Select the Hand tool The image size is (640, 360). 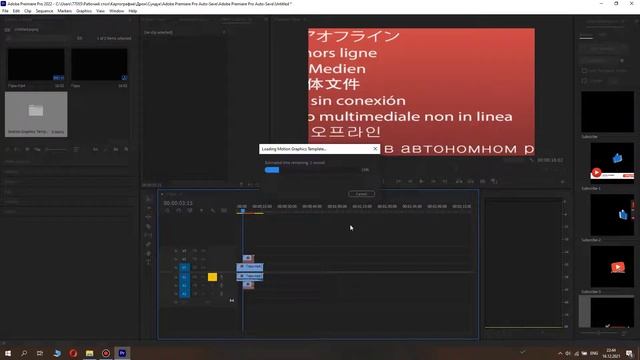148,253
